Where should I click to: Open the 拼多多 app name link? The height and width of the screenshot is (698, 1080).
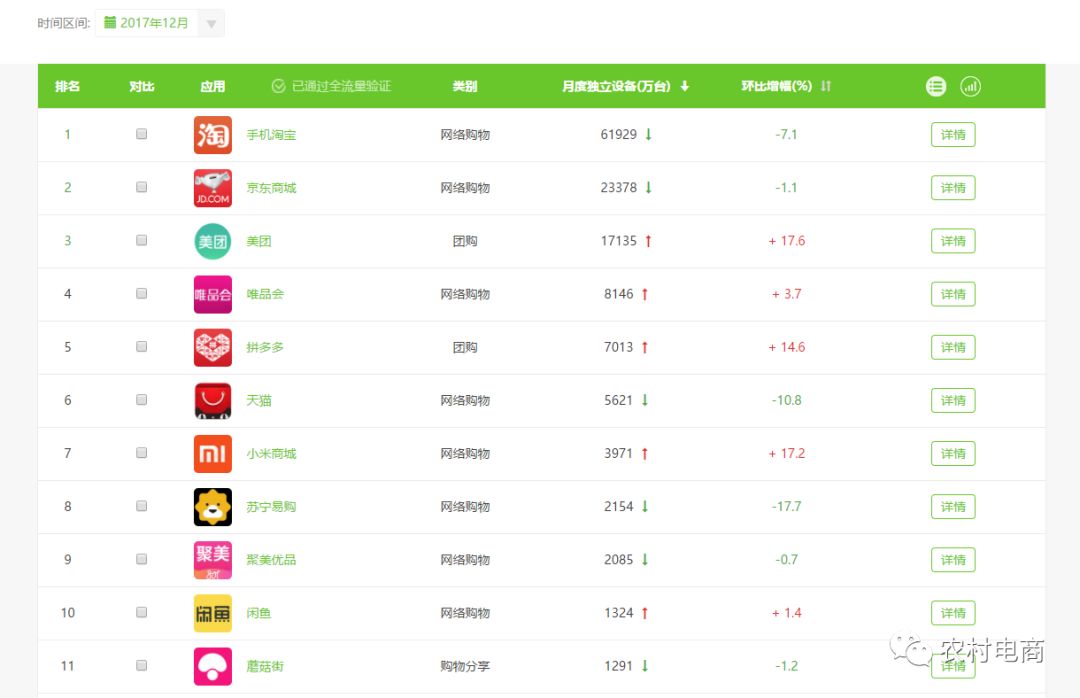tap(265, 347)
